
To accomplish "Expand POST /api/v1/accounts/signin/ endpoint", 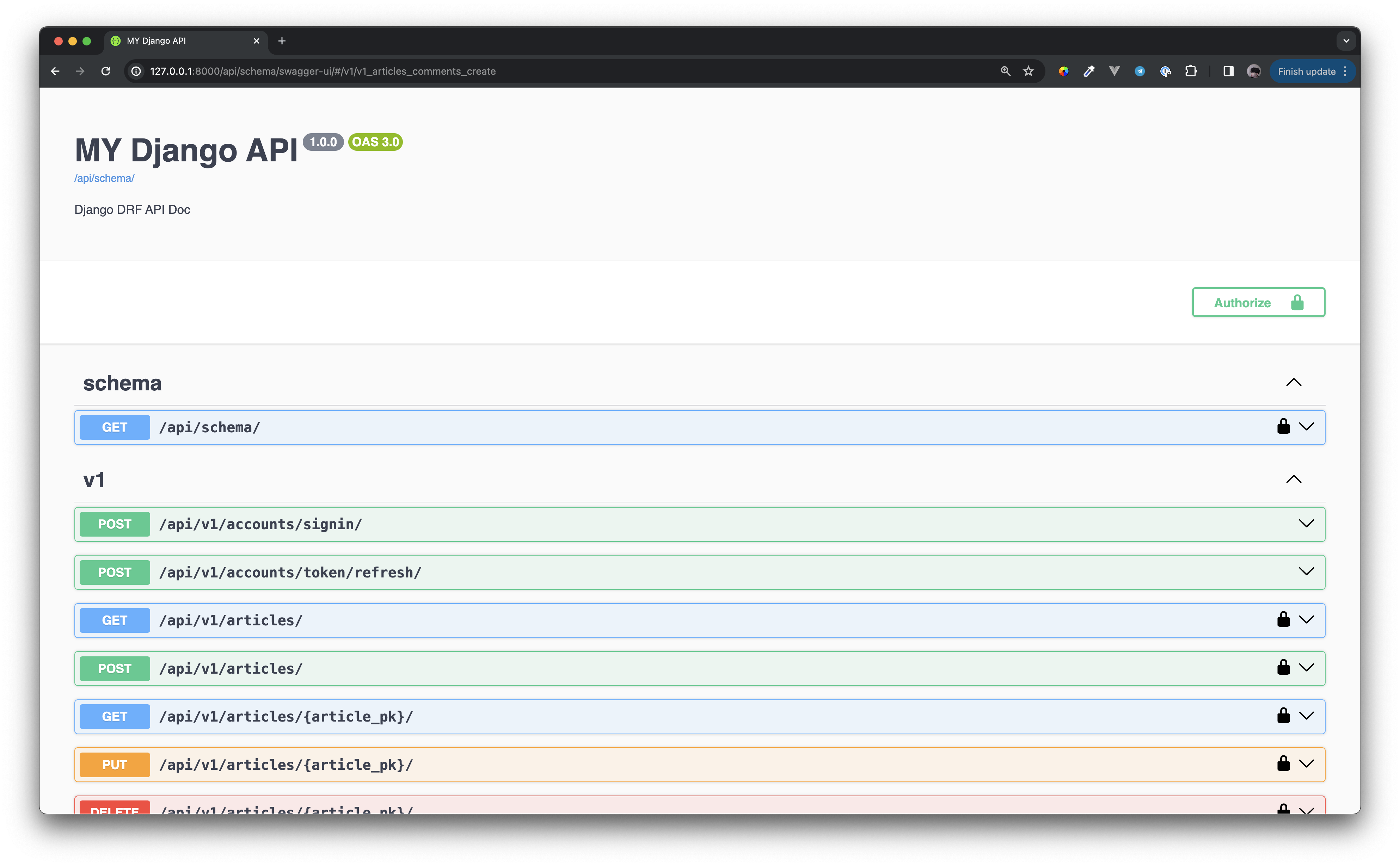I will 1306,524.
